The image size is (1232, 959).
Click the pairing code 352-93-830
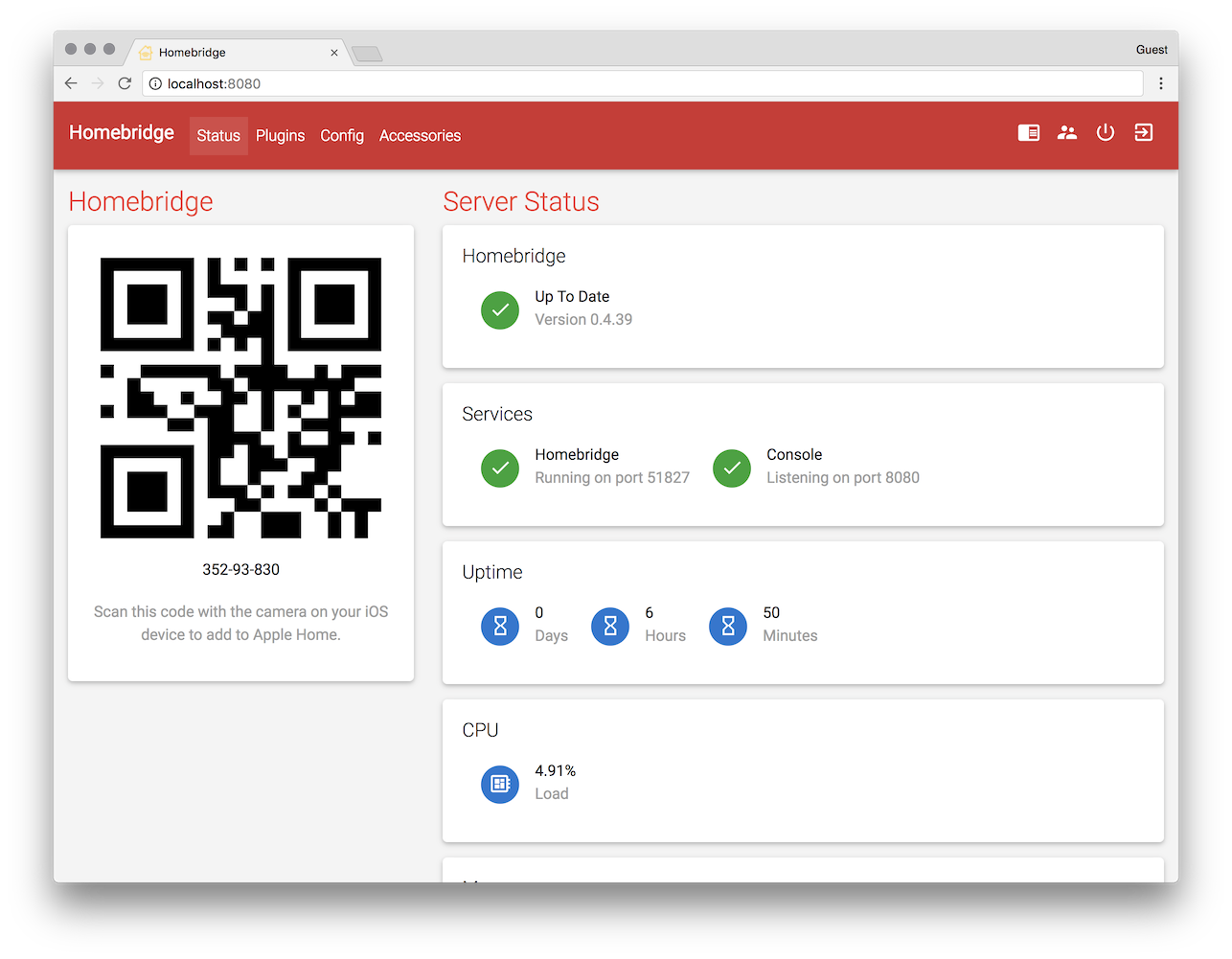(240, 569)
